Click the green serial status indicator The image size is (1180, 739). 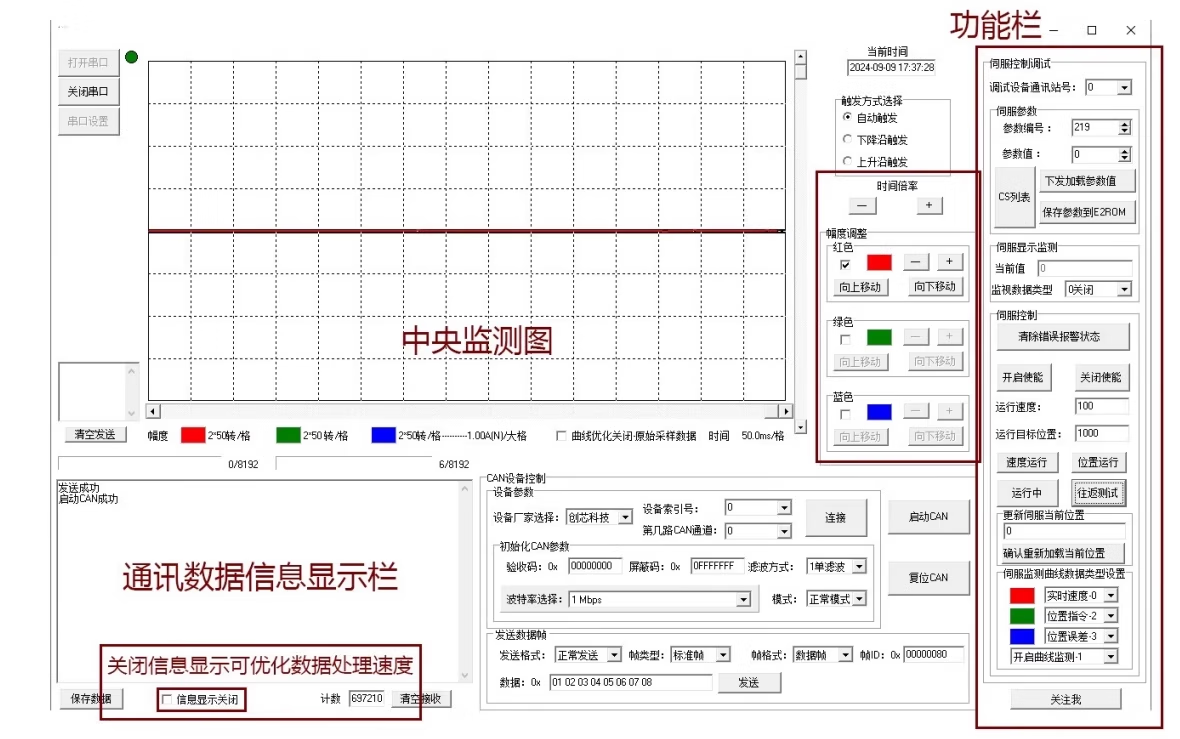point(132,57)
